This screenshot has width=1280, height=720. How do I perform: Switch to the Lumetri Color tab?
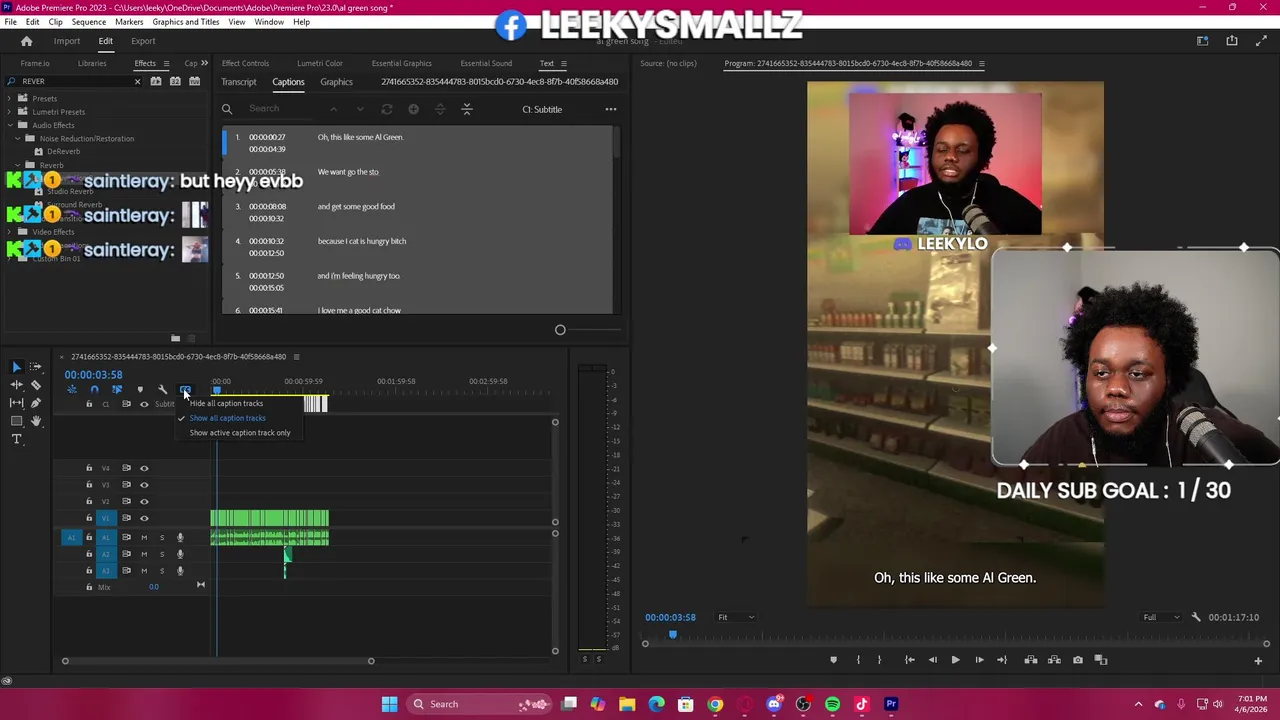[x=320, y=63]
